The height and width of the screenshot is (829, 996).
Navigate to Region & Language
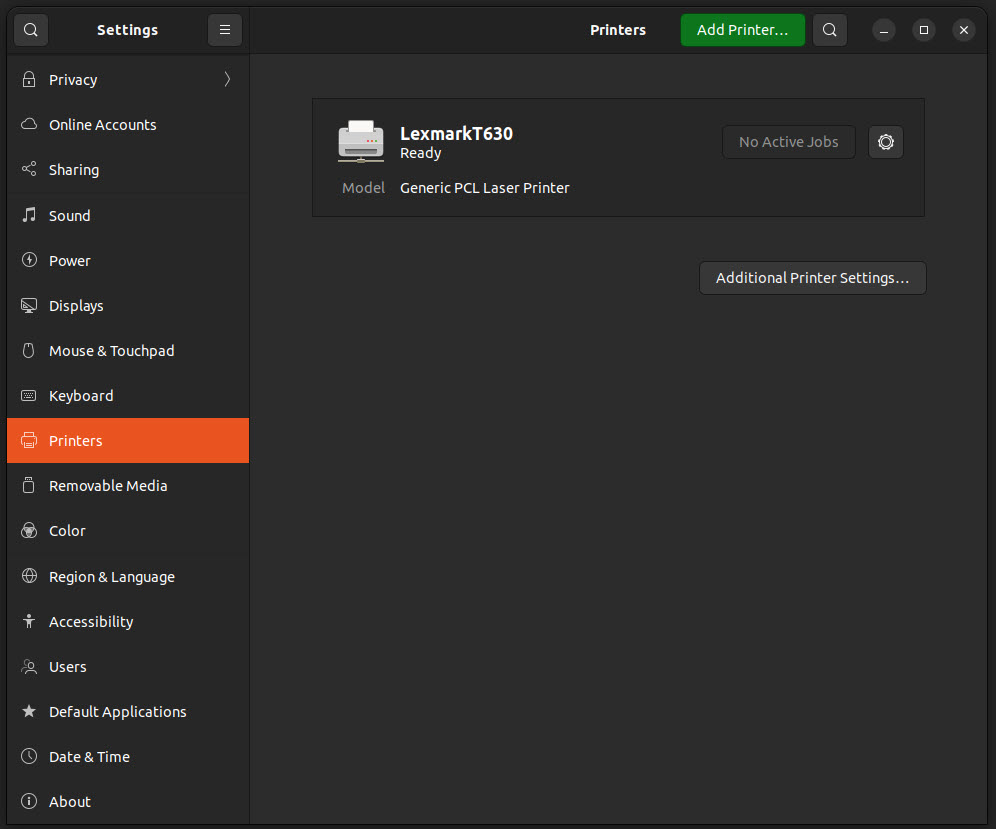pos(111,577)
